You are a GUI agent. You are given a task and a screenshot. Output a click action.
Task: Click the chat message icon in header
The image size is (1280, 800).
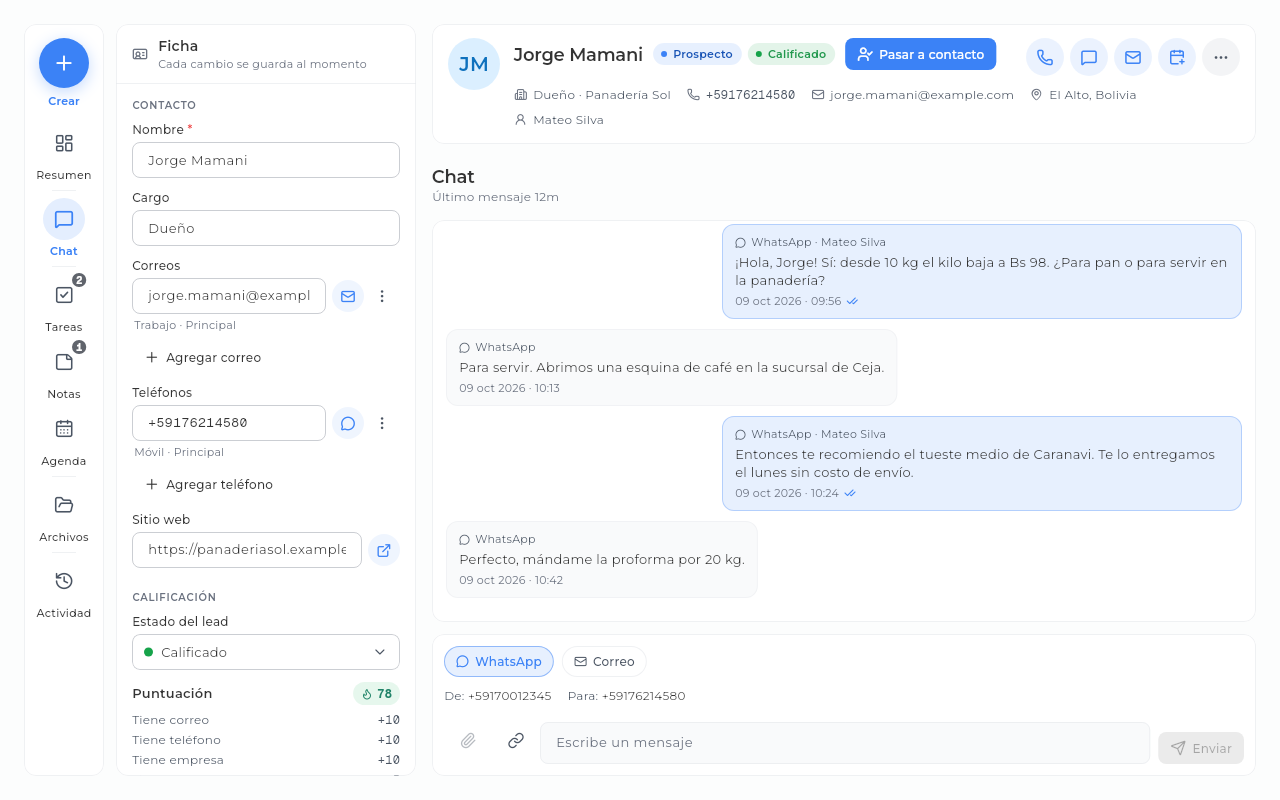pos(1089,57)
